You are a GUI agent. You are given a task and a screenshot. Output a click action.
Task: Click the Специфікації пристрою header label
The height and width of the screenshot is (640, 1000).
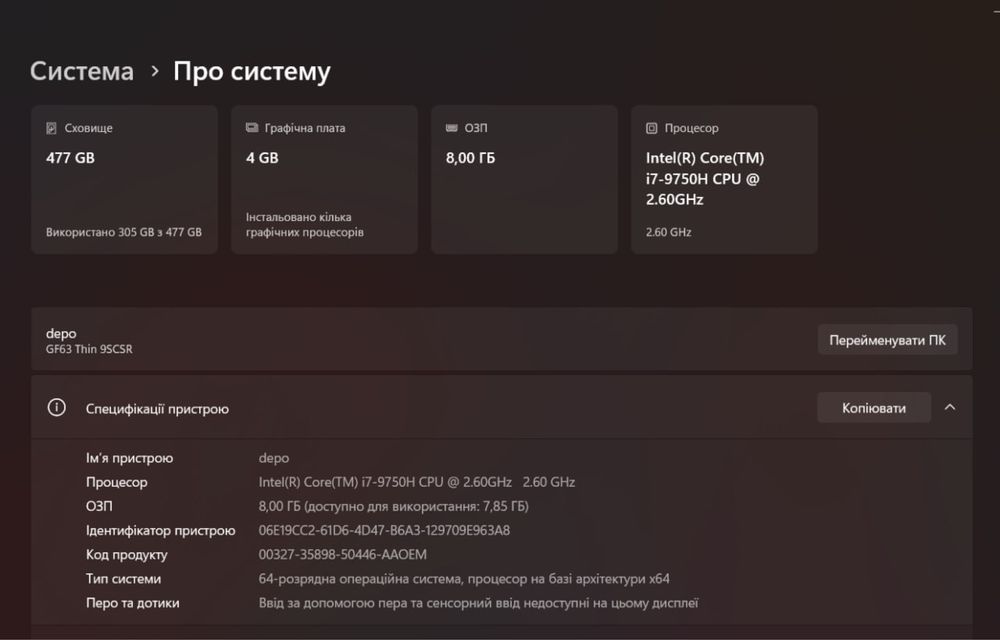[x=157, y=409]
